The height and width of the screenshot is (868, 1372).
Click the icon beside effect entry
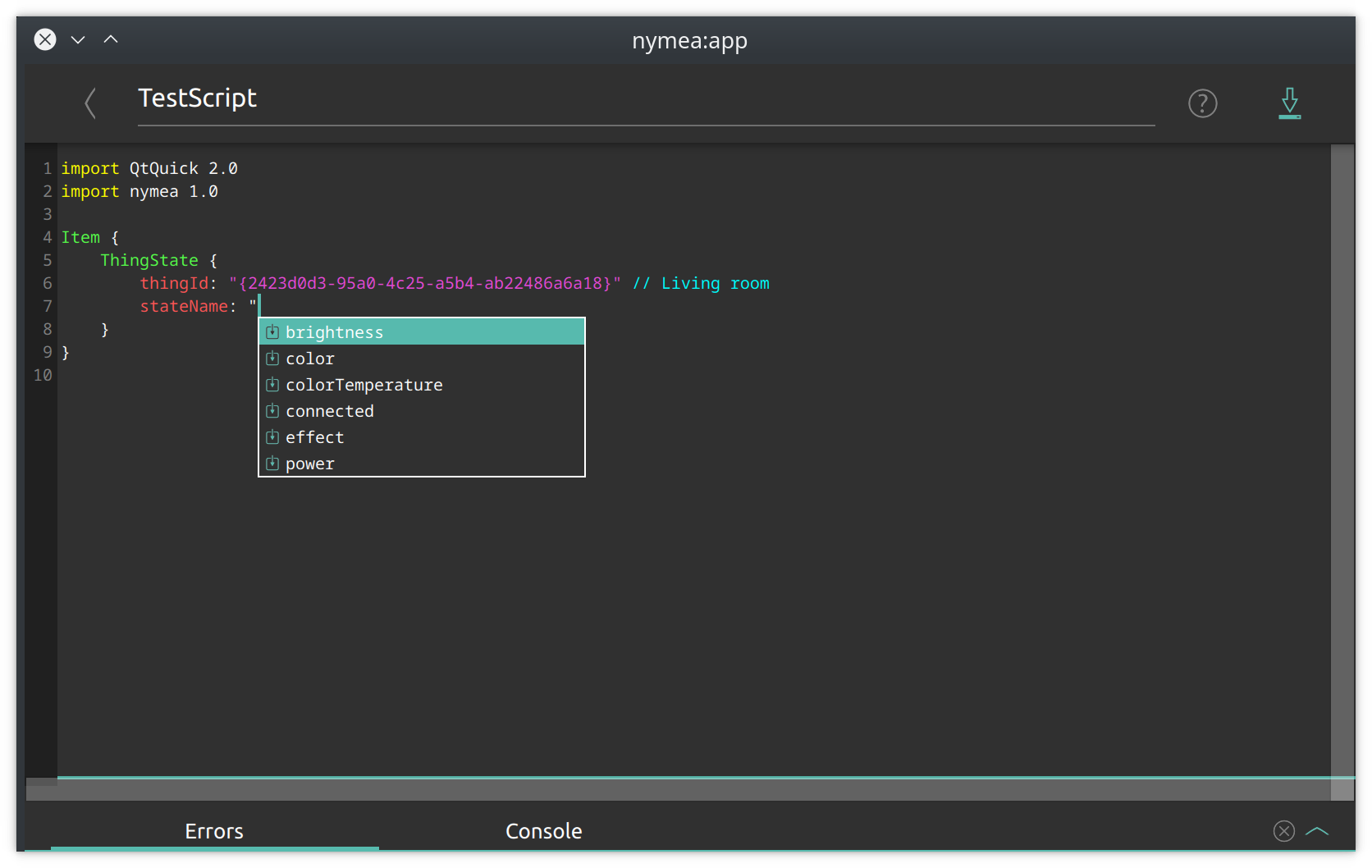tap(272, 437)
